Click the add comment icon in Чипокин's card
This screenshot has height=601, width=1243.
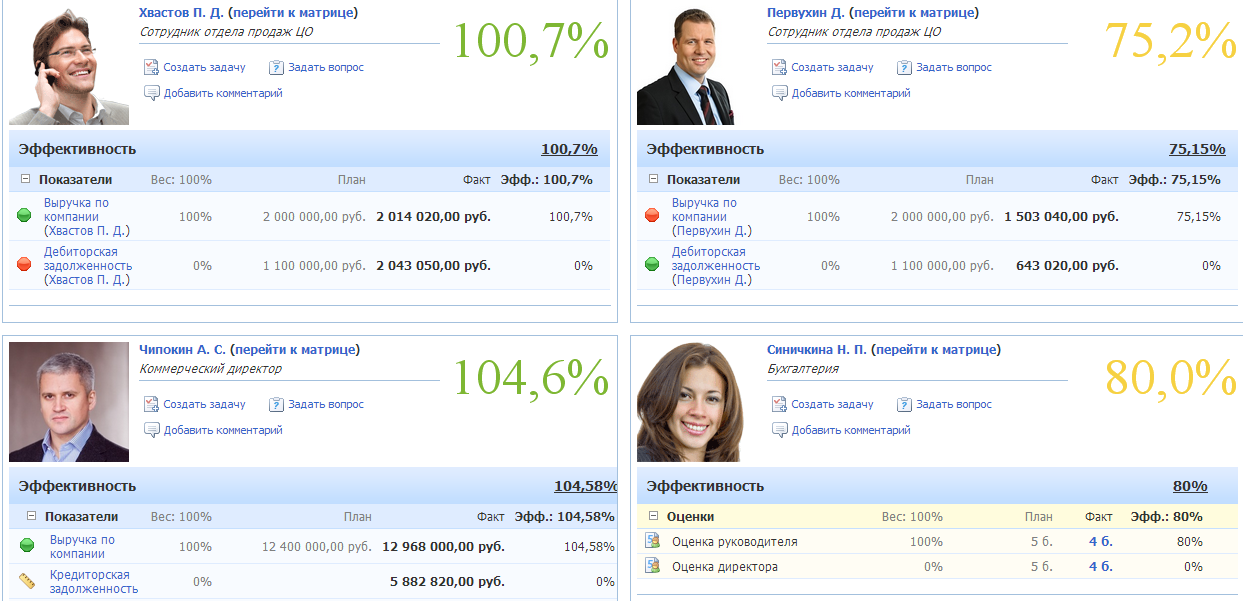click(x=151, y=430)
